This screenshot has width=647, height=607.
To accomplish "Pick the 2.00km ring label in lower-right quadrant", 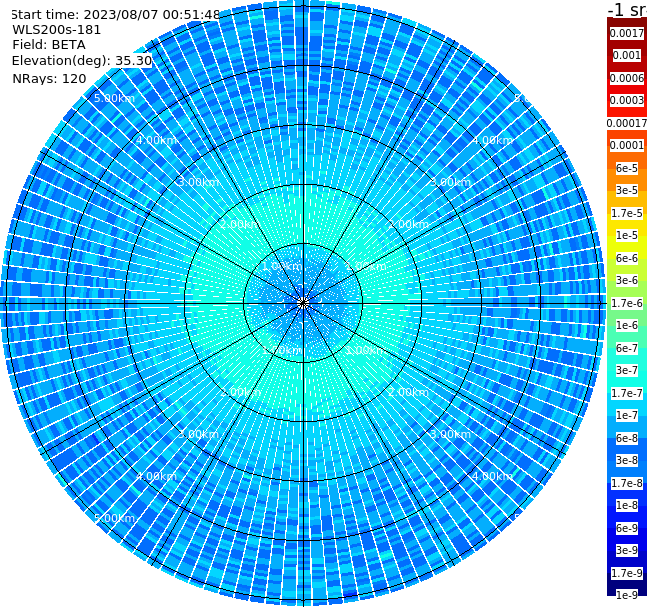I will pyautogui.click(x=409, y=392).
